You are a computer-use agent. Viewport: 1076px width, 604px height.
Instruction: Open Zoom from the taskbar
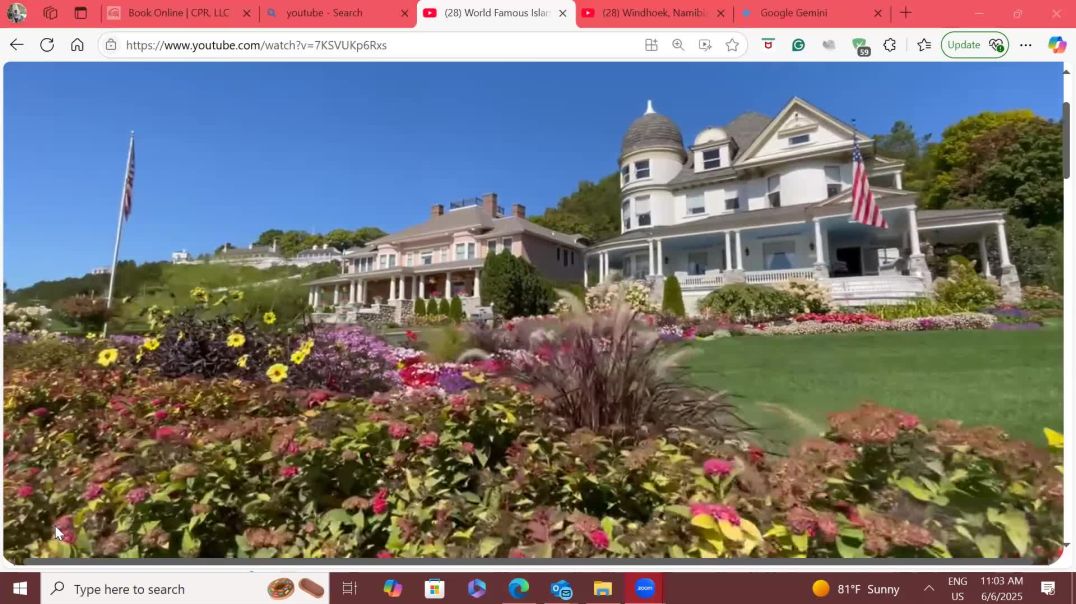[644, 588]
